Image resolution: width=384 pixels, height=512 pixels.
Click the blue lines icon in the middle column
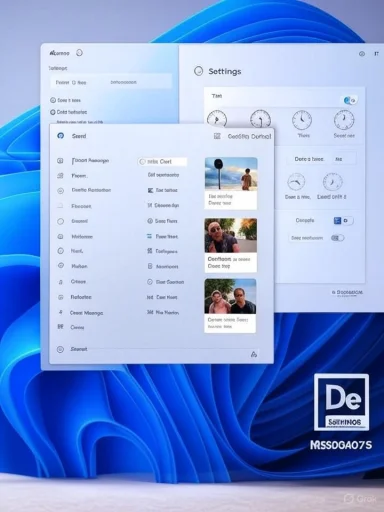150,236
